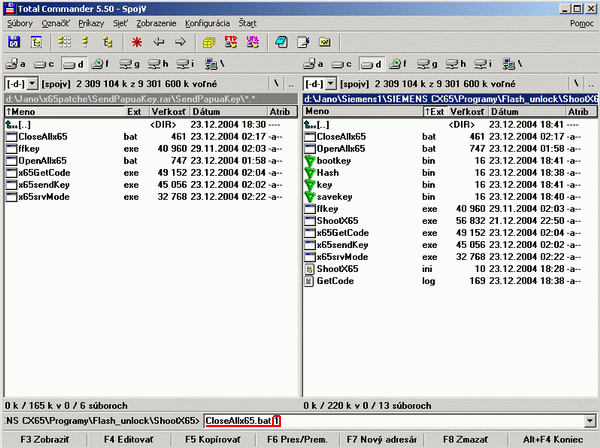Select network drive h in left panel
This screenshot has height=448, width=600.
point(158,64)
